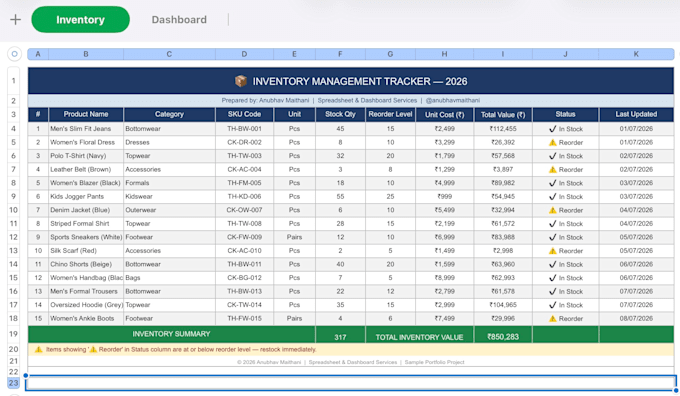This screenshot has width=680, height=396.
Task: Select the Inventory sheet tab
Action: pyautogui.click(x=80, y=20)
